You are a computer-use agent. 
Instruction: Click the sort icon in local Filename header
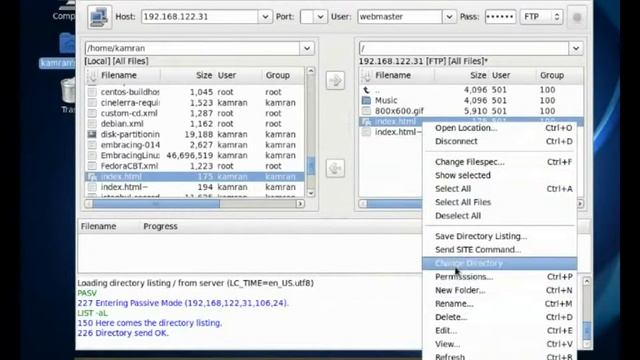pos(92,76)
